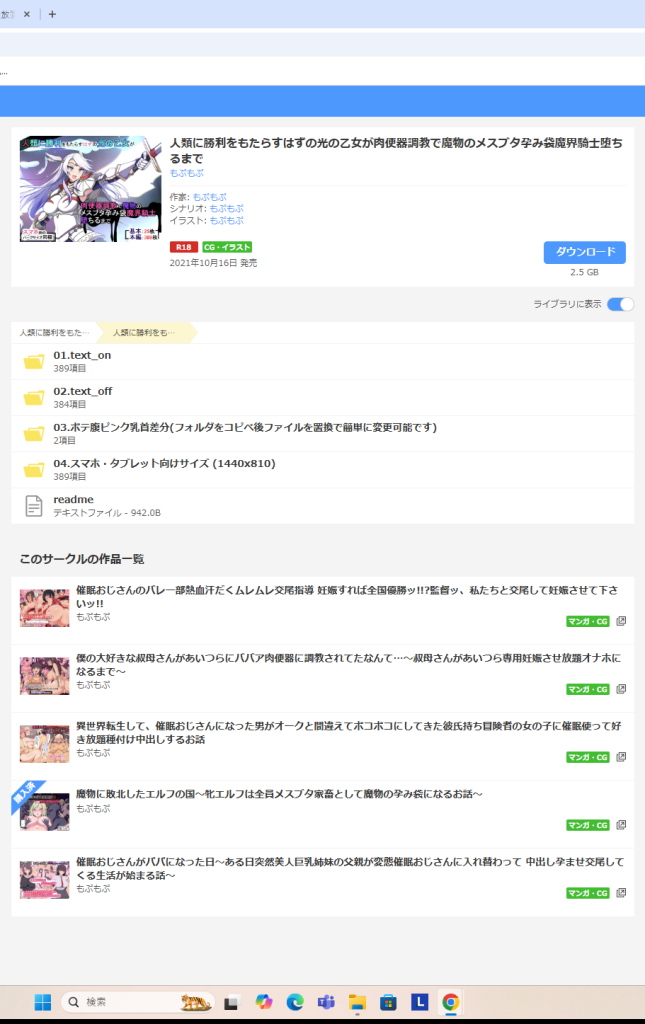Screen dimensions: 645x1024
Task: Click the イラスト もぶもぶ link
Action: (227, 220)
